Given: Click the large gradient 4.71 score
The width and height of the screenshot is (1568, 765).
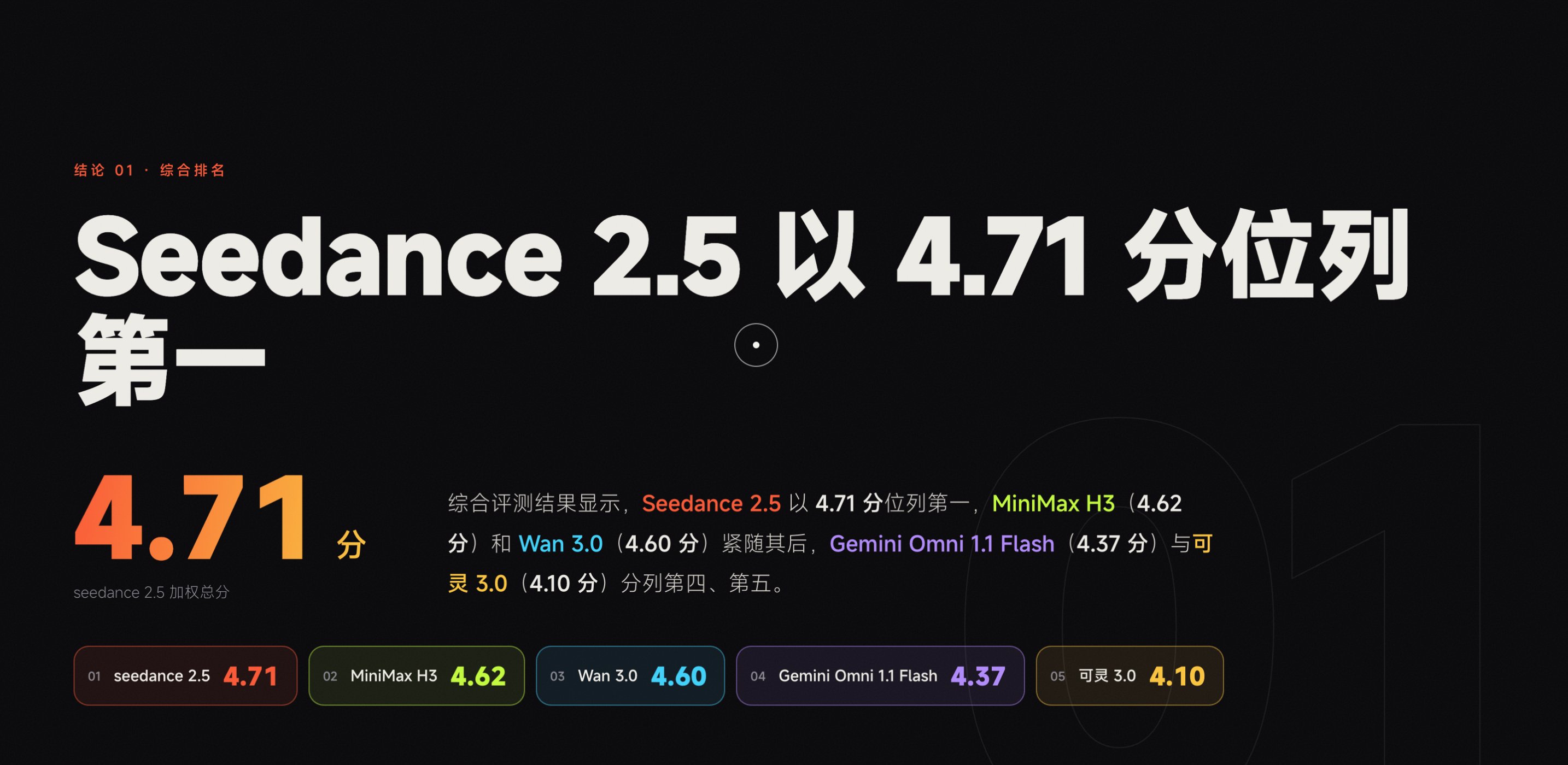Looking at the screenshot, I should pos(190,519).
